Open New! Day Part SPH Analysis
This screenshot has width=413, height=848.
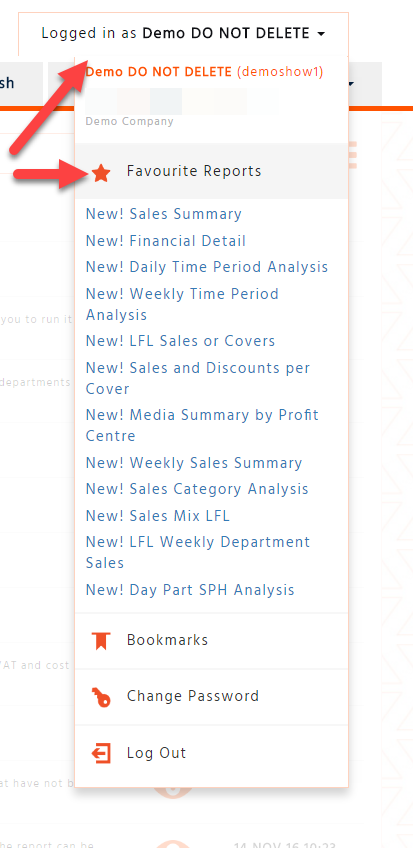click(x=190, y=589)
